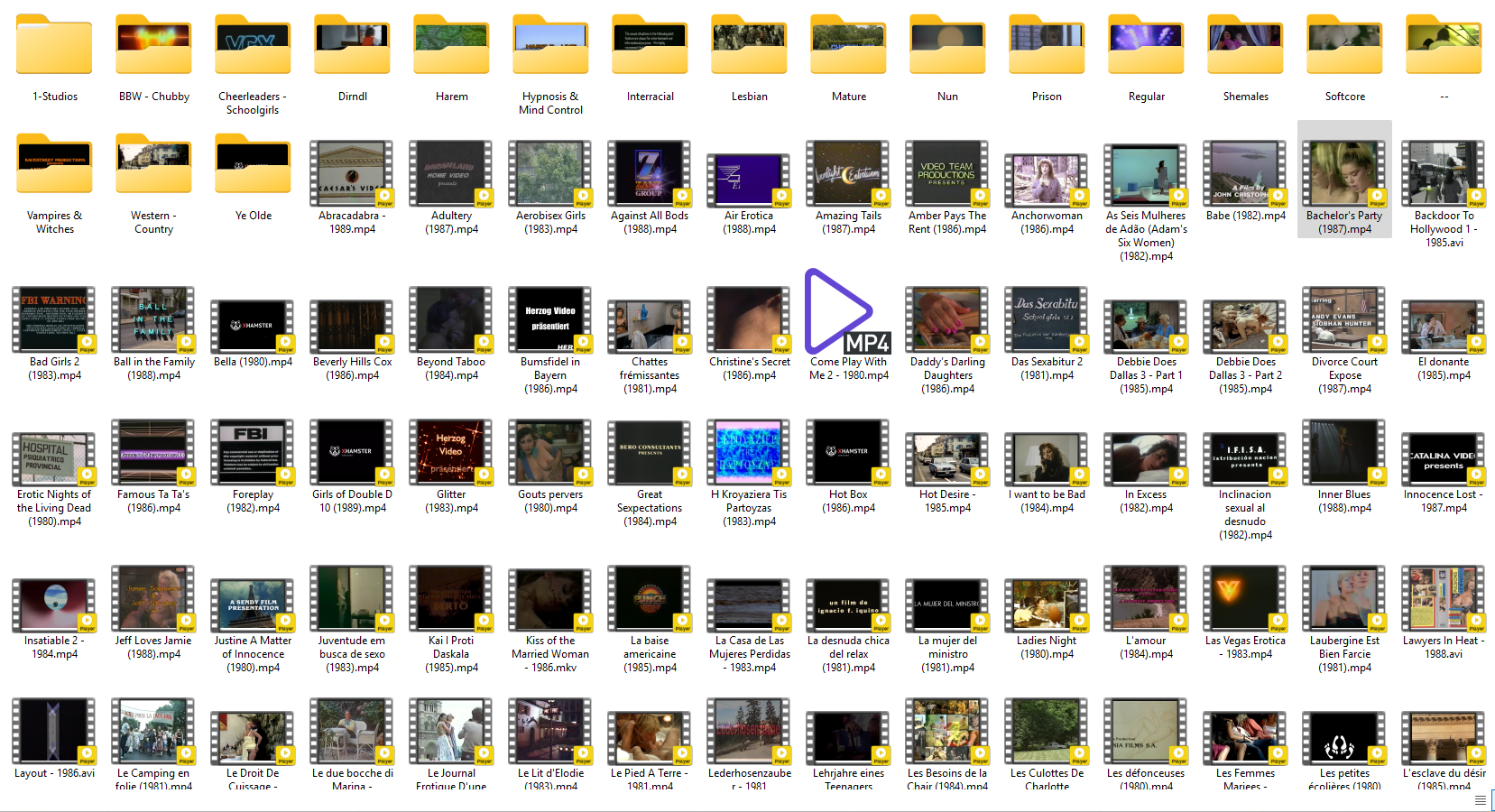Click the Le Journal Erotique thumbnail
Image resolution: width=1495 pixels, height=812 pixels.
click(451, 732)
